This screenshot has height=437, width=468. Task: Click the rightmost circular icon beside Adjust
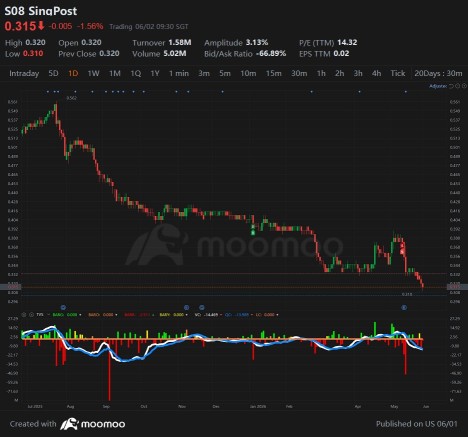(x=464, y=86)
